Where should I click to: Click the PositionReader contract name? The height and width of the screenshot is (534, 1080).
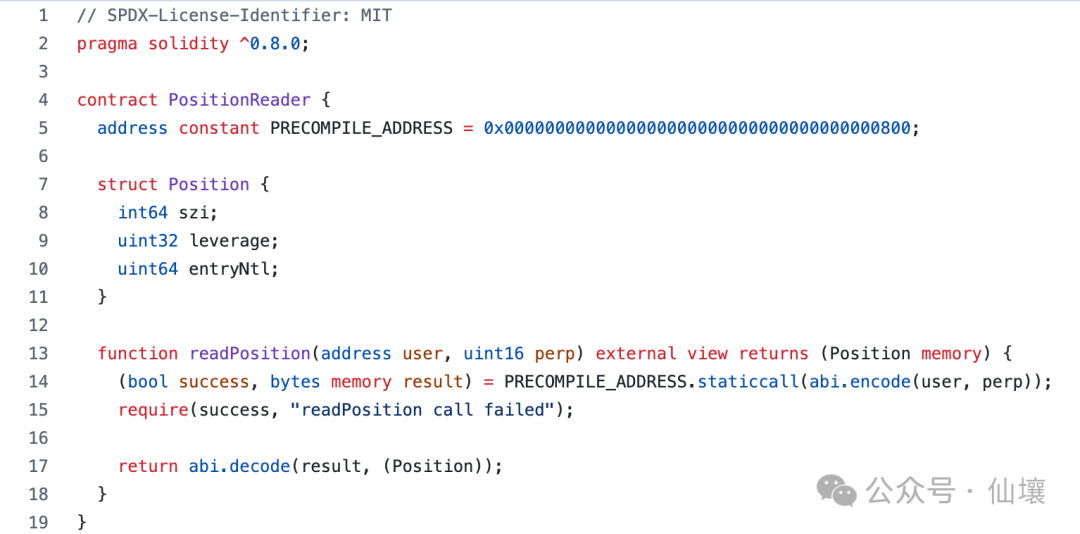239,100
